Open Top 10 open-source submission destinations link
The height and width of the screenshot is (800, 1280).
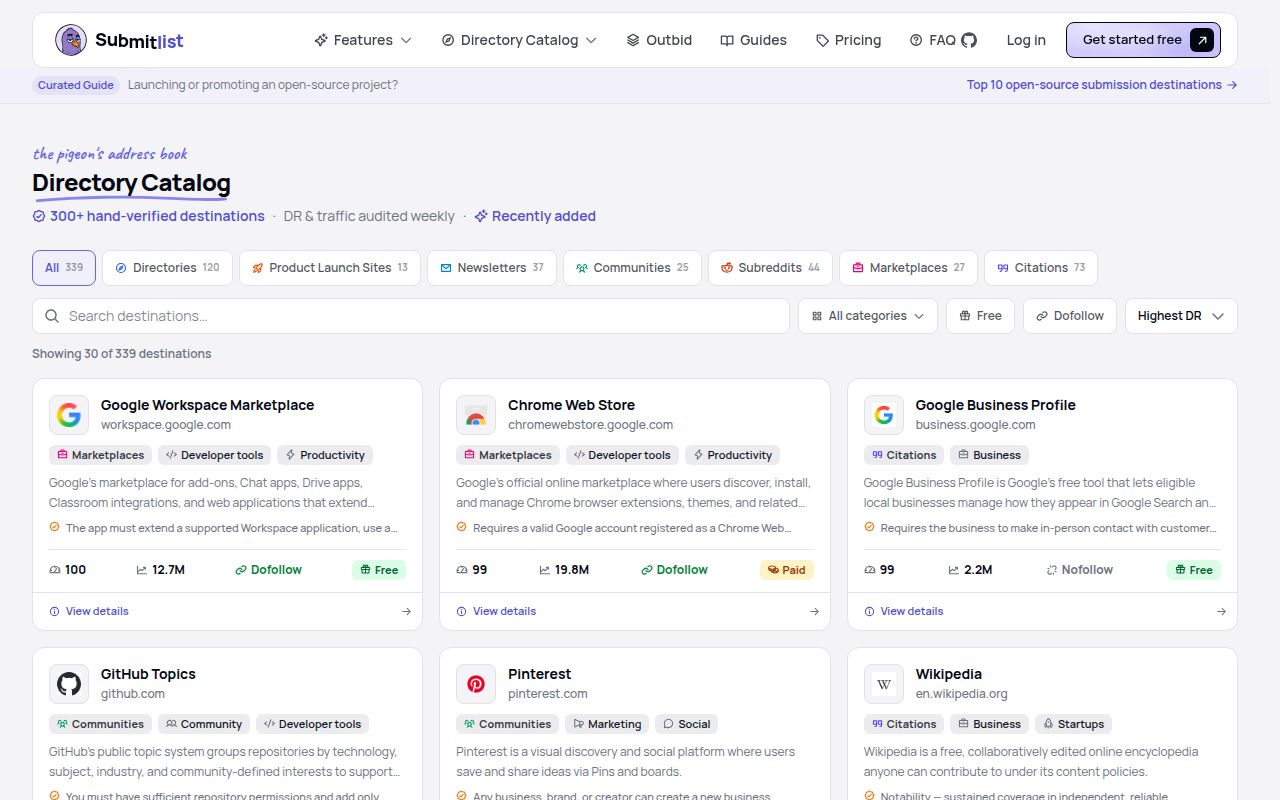pos(1102,85)
